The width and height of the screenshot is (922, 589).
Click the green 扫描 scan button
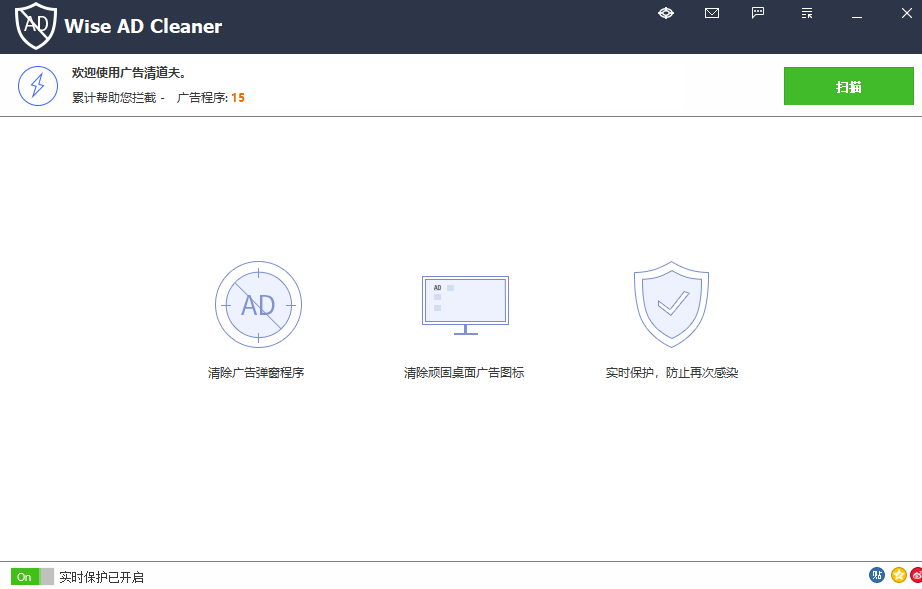[848, 87]
